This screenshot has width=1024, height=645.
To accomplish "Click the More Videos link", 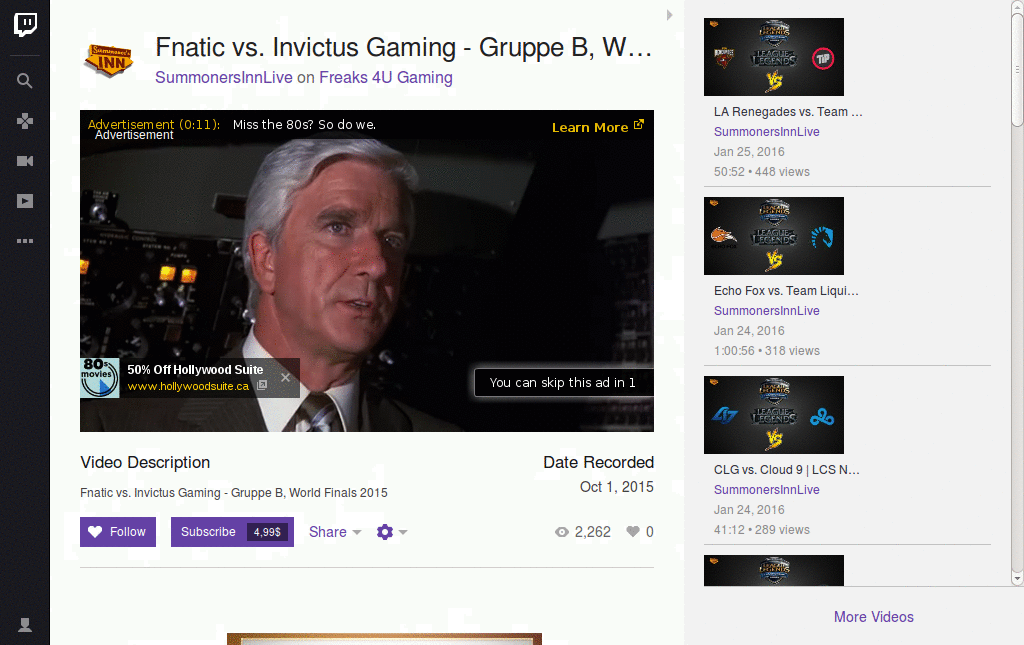I will [x=874, y=617].
